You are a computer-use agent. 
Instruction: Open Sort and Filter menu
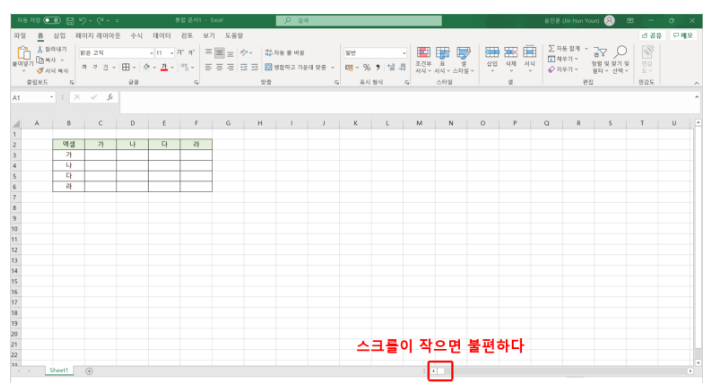(x=600, y=60)
